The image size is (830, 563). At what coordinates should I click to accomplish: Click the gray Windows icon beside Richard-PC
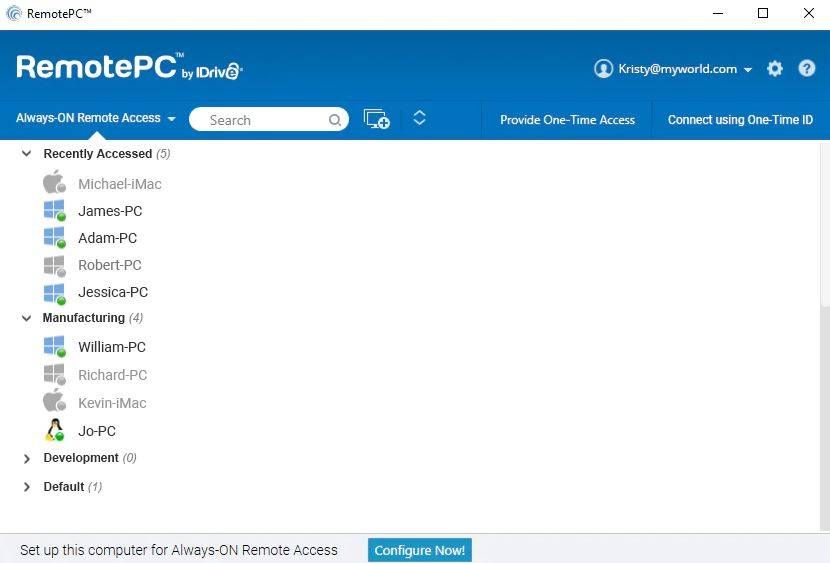click(x=55, y=374)
